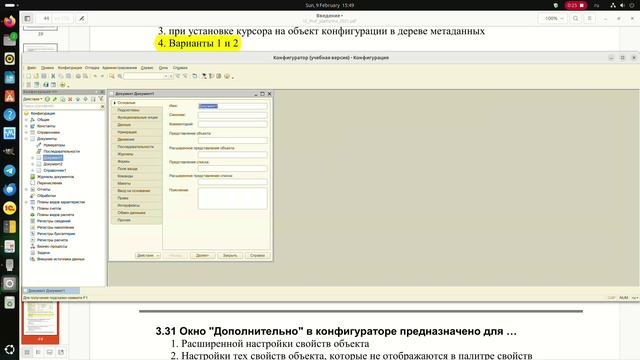Click the Имя input field
The width and height of the screenshot is (640, 360).
[233, 106]
